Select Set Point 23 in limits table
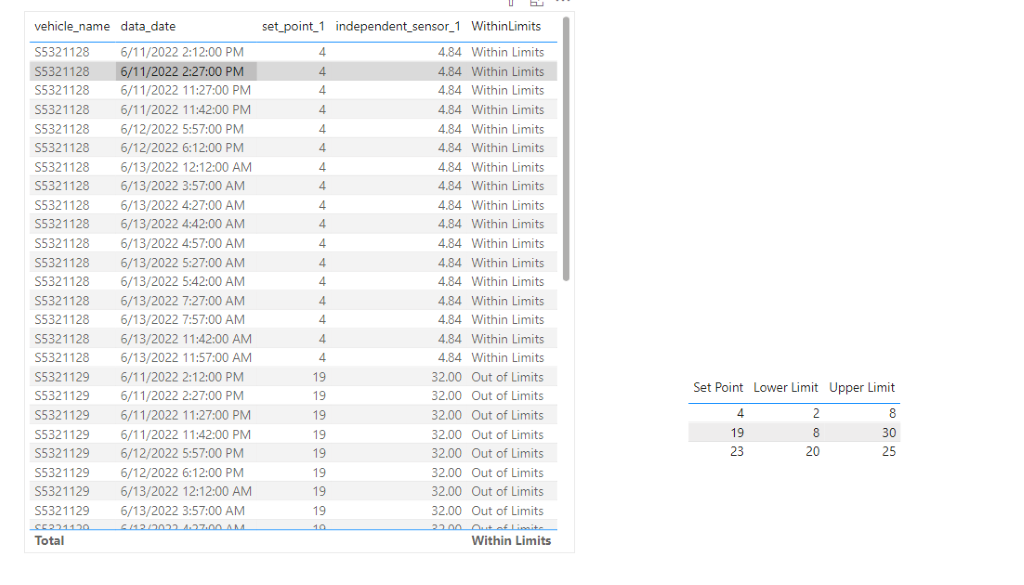This screenshot has height=585, width=1024. 737,452
